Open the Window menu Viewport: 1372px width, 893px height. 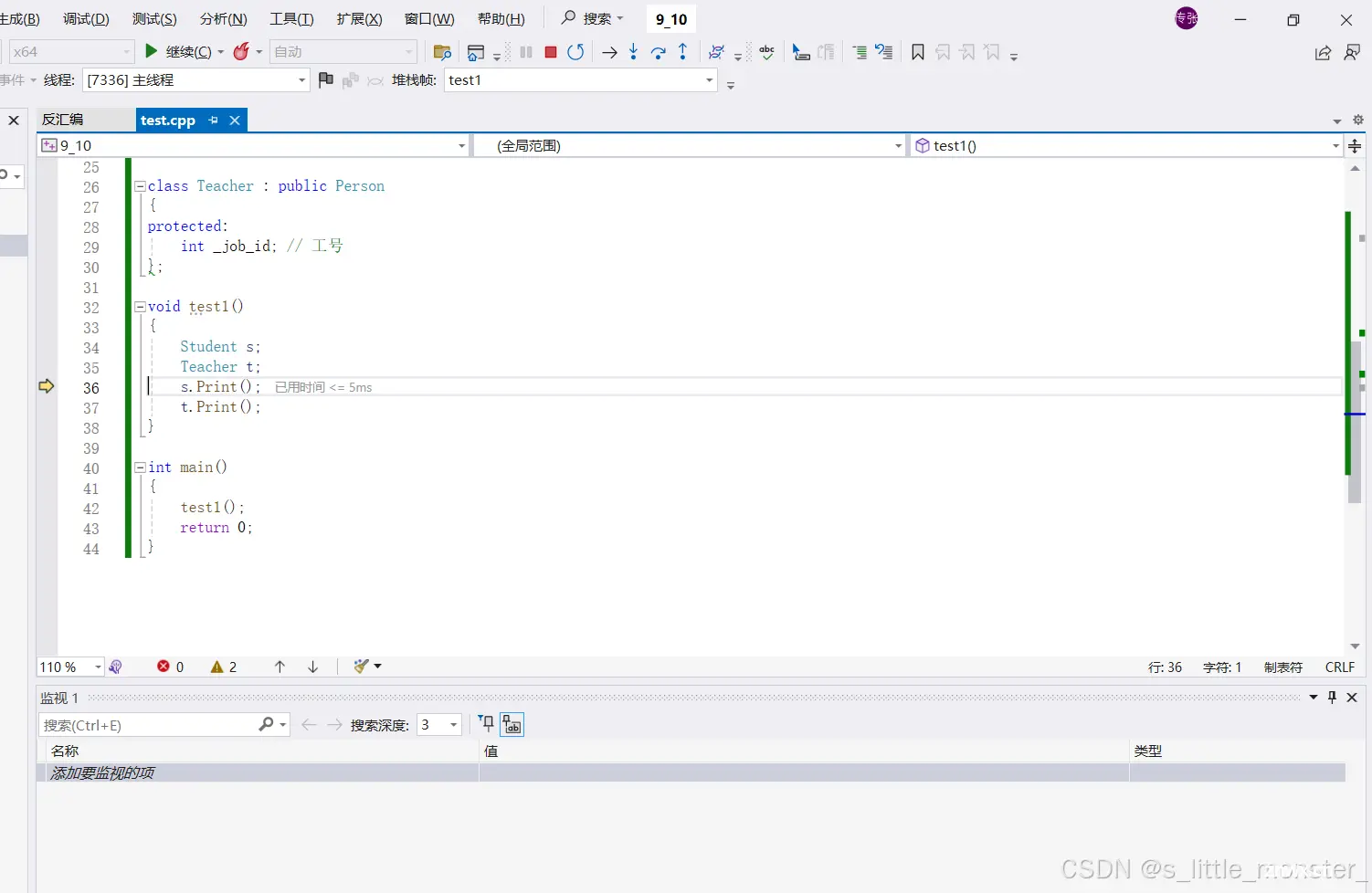tap(429, 18)
